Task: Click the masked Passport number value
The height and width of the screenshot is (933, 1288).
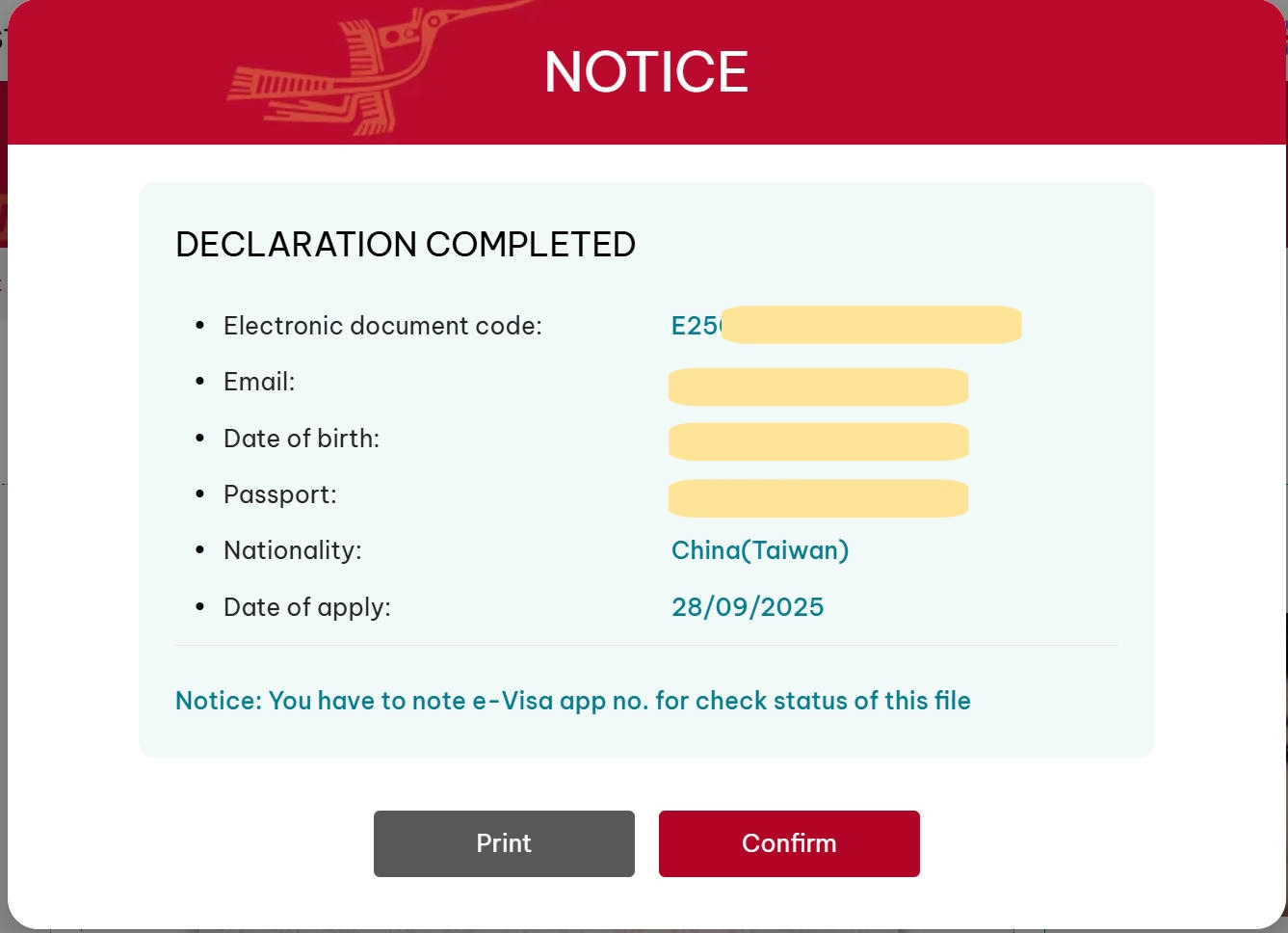Action: [818, 498]
